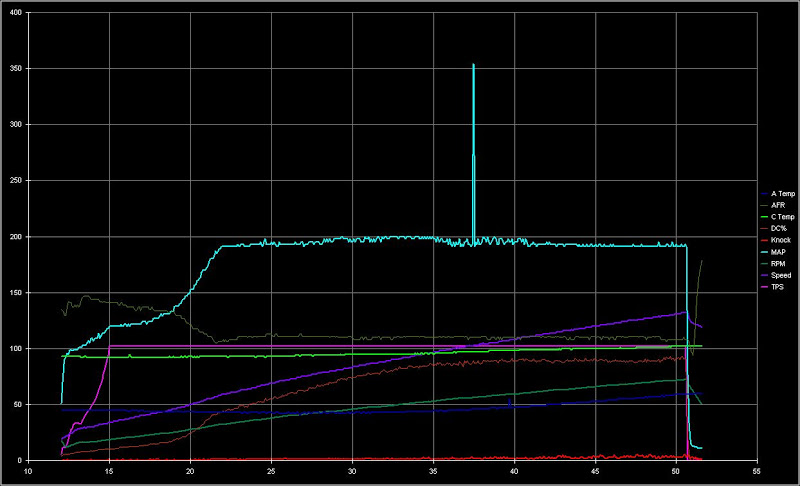This screenshot has height=486, width=800.
Task: Click the 150 label on the vertical axis
Action: click(16, 293)
